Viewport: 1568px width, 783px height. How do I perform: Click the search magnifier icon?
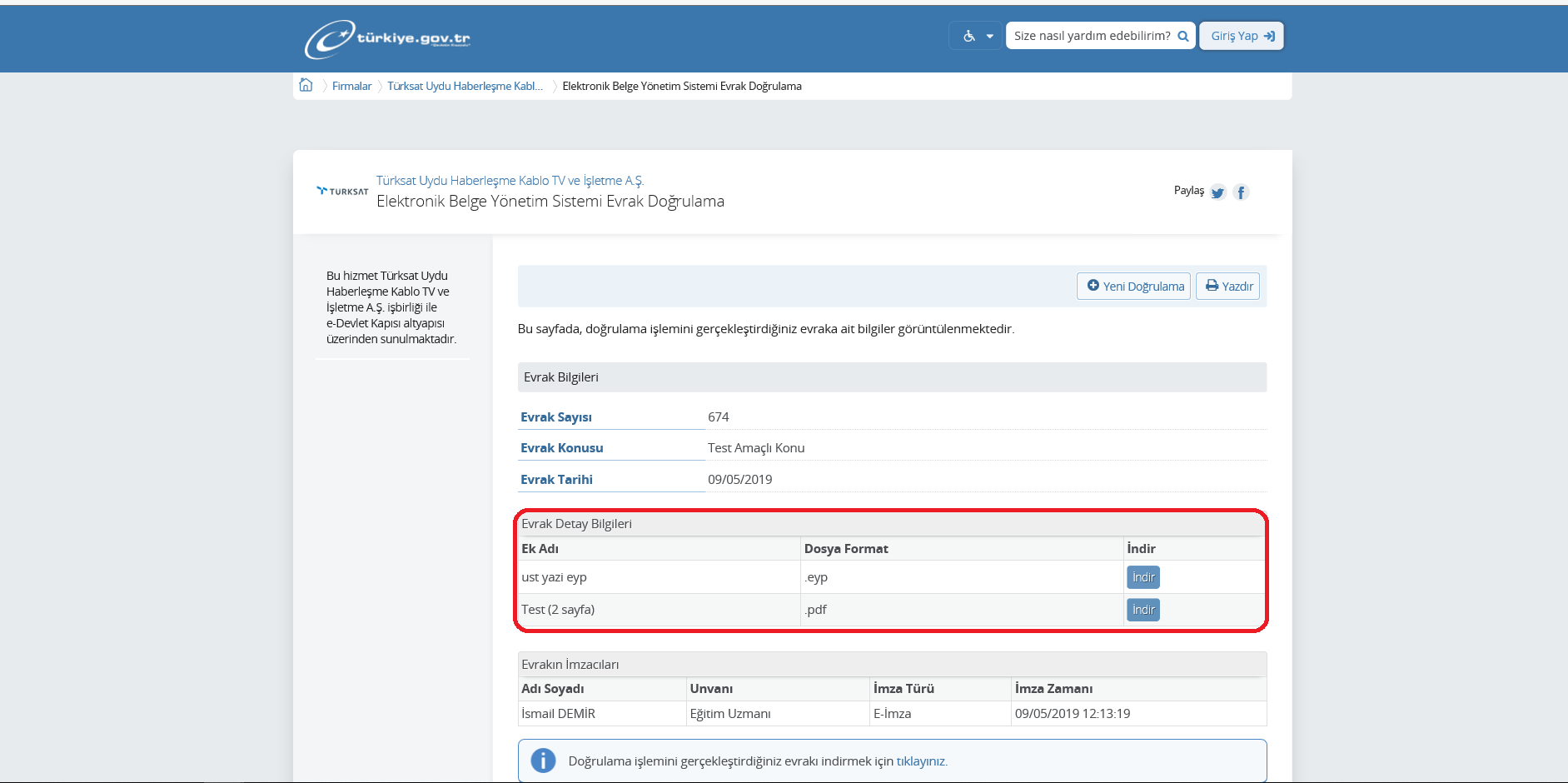point(1182,36)
